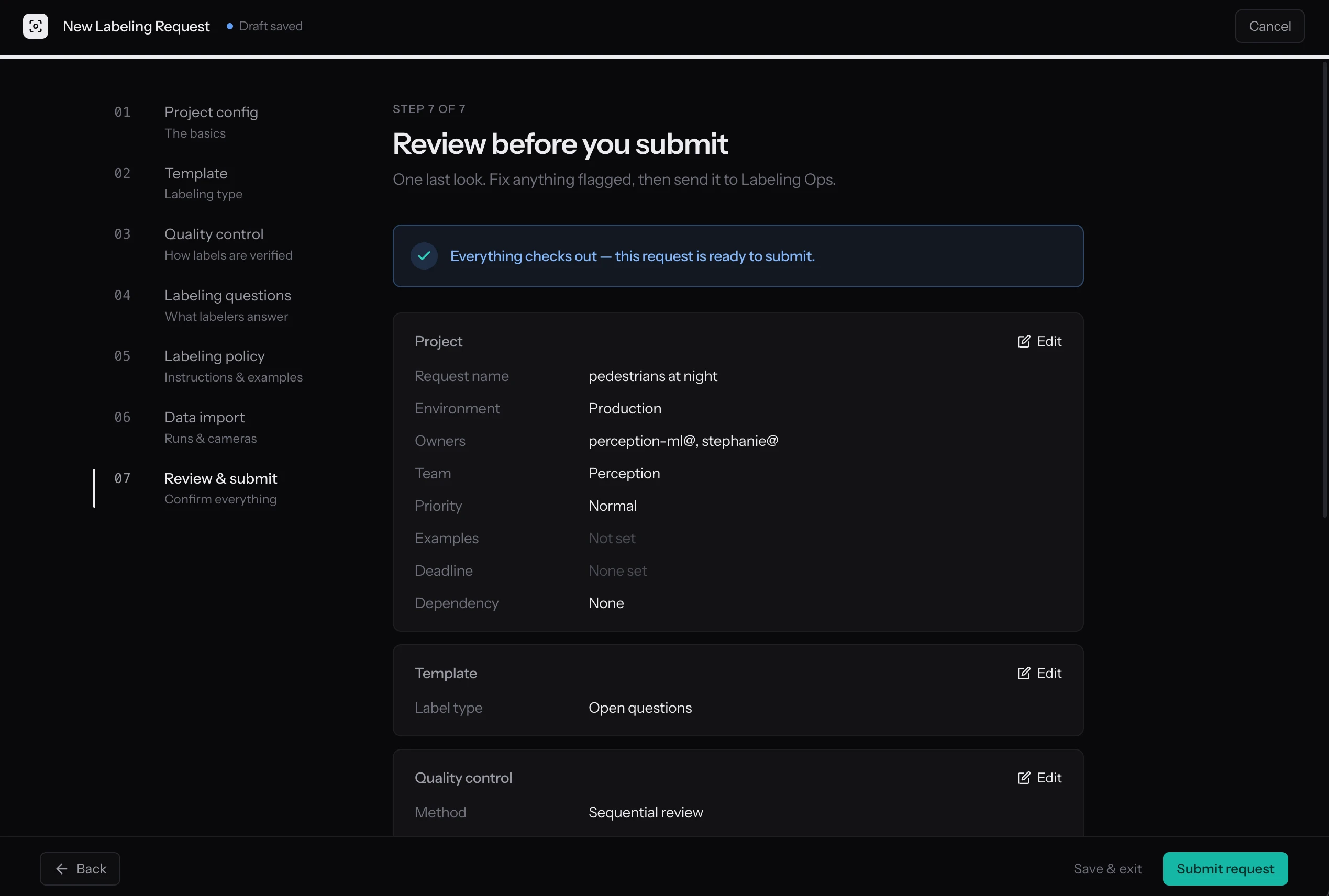Click the 'Deadline' field label
1329x896 pixels.
pyautogui.click(x=444, y=571)
